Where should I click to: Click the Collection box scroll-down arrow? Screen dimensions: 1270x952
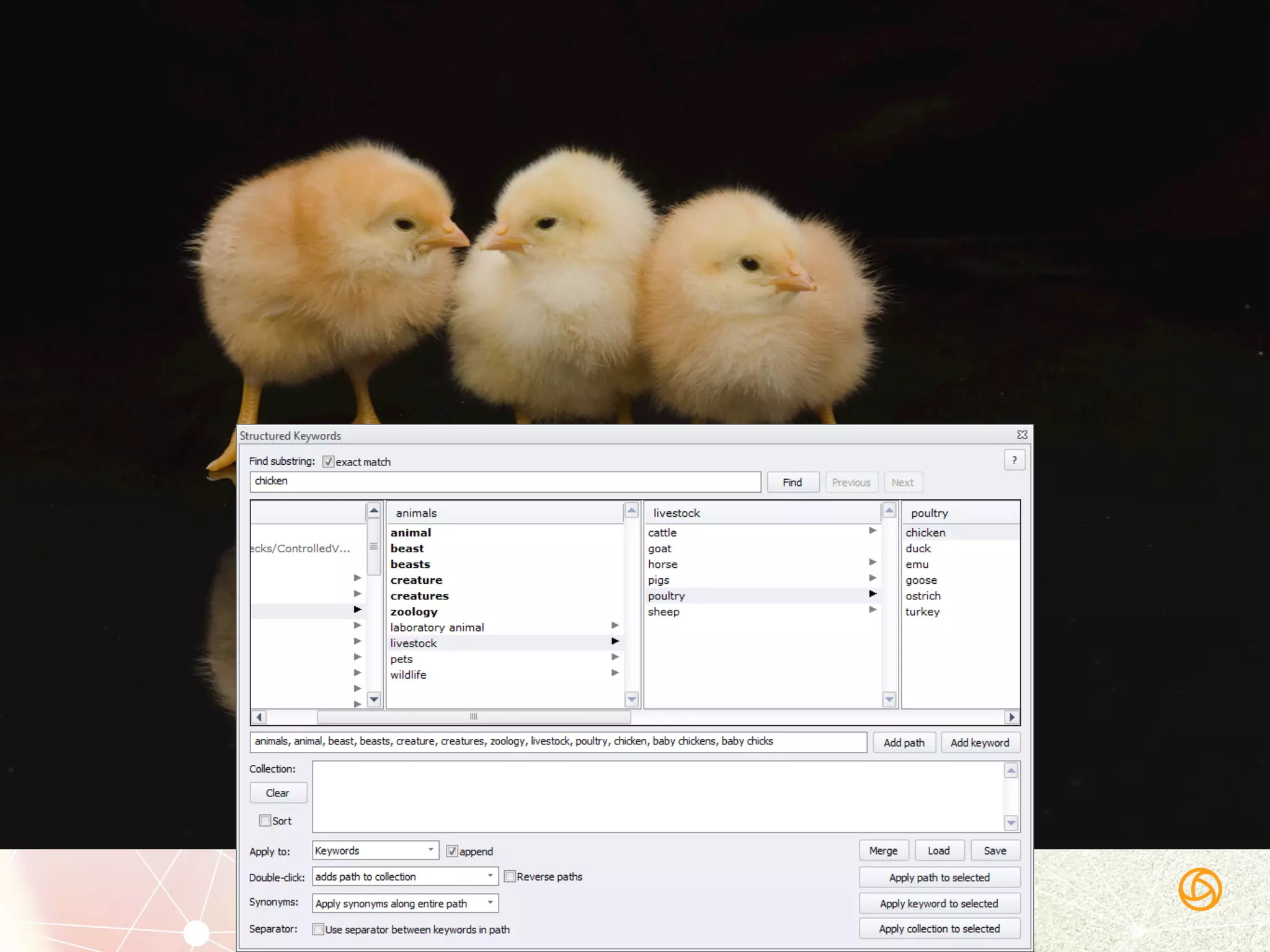click(x=1011, y=823)
